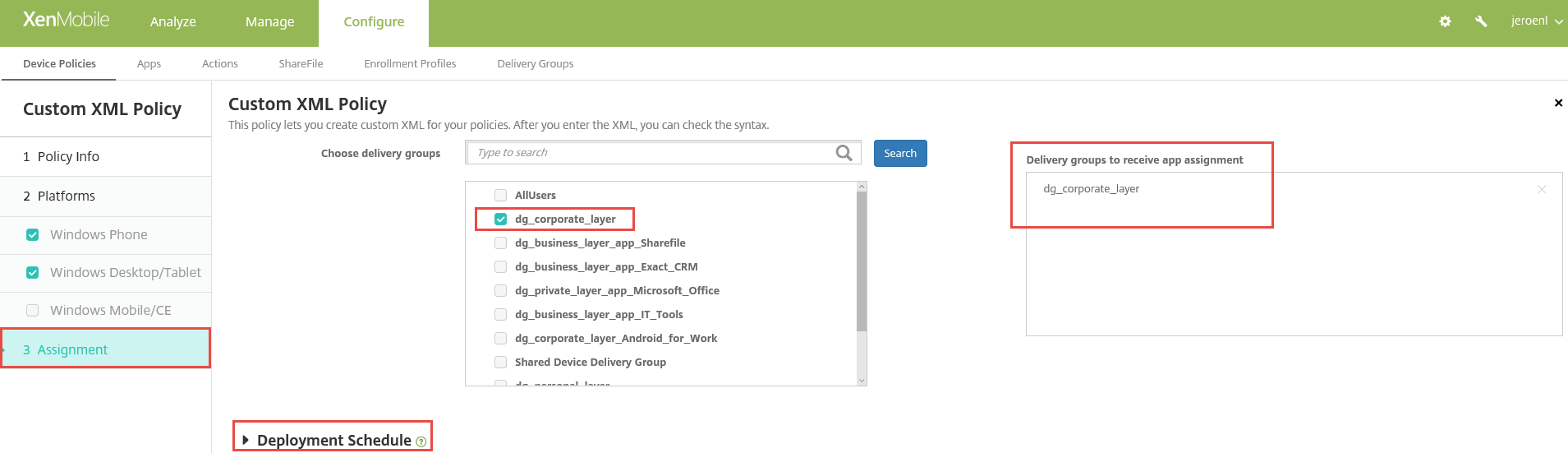Screen dimensions: 1568x453
Task: Enable the Windows Mobile/CE platform checkbox
Action: click(33, 311)
